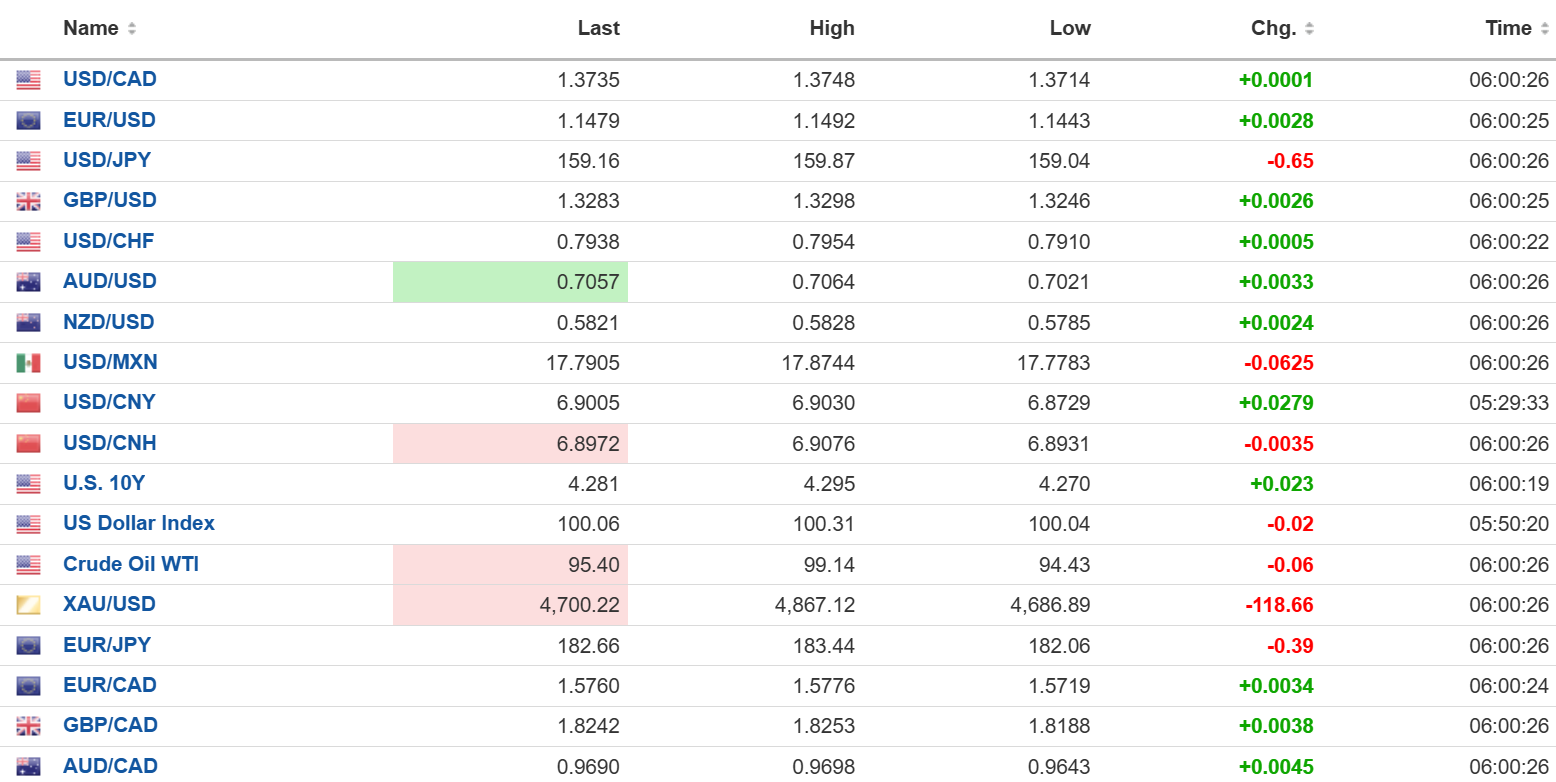Viewport: 1556px width, 782px height.
Task: Open the GBP/CAD pair link
Action: point(110,725)
